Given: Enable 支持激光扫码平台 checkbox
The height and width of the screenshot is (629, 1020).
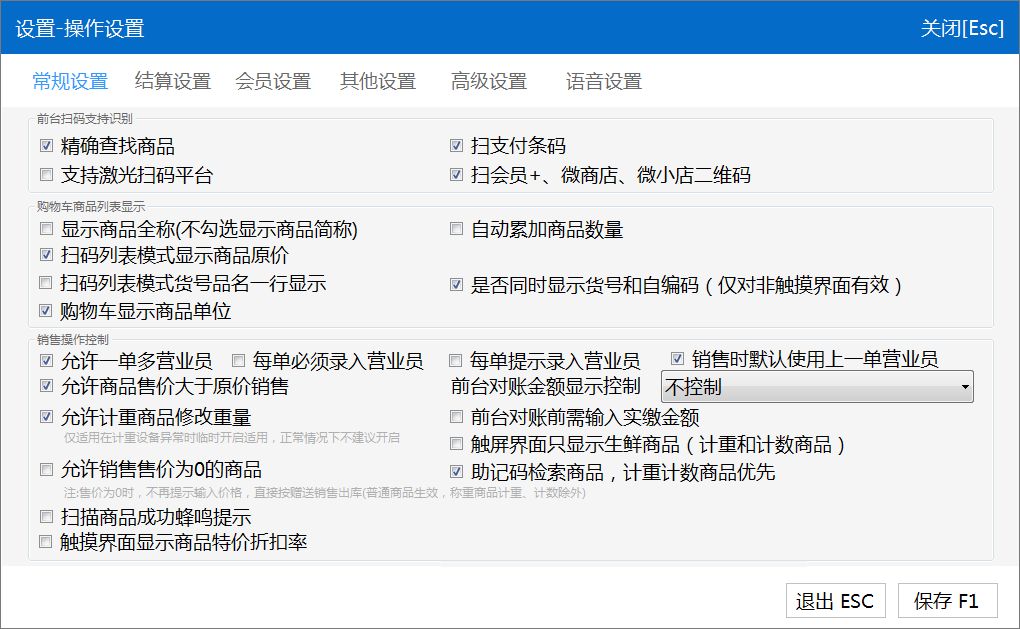Looking at the screenshot, I should 46,176.
